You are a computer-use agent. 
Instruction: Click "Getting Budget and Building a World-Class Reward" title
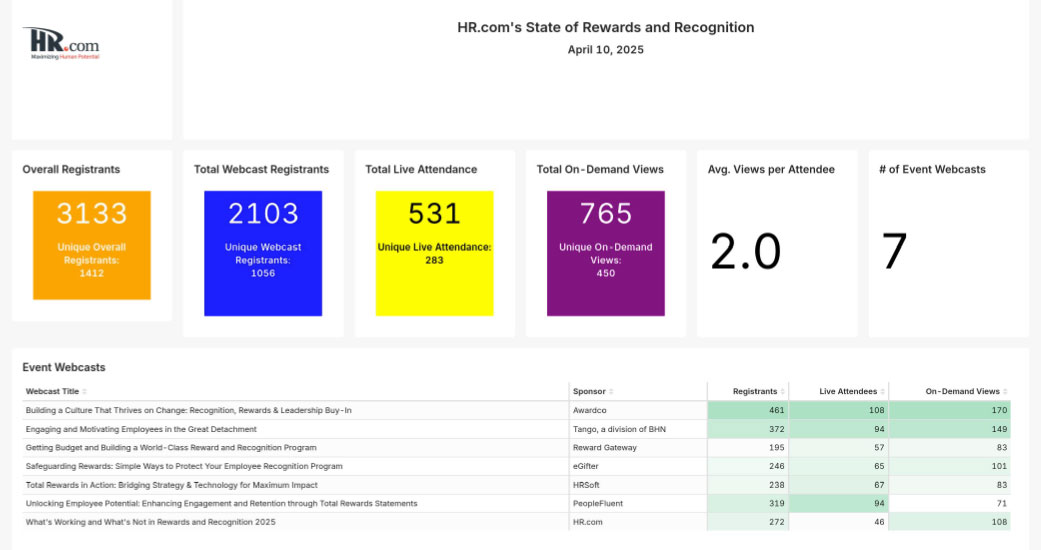171,448
